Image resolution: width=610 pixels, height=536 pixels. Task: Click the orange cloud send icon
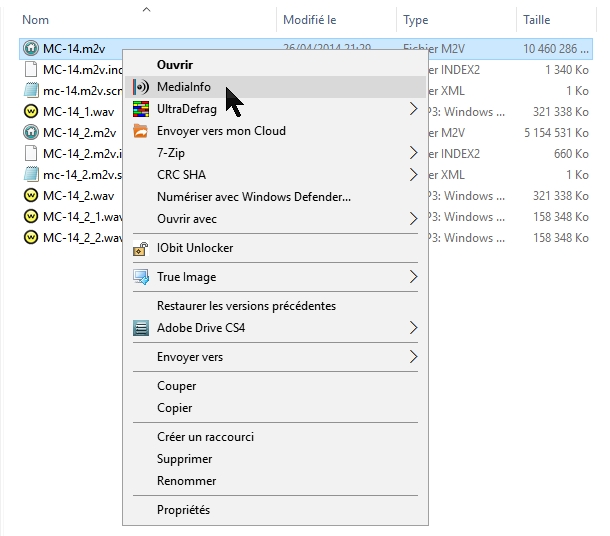[x=140, y=131]
